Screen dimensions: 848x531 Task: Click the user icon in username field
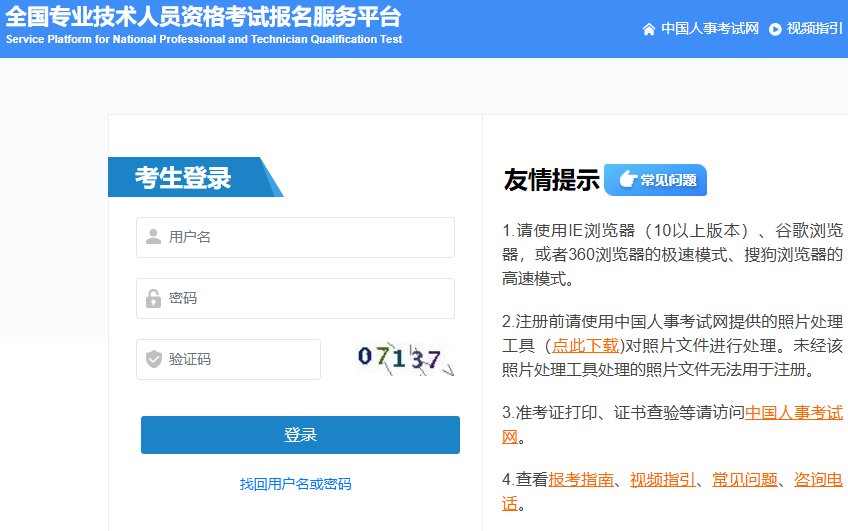[153, 237]
